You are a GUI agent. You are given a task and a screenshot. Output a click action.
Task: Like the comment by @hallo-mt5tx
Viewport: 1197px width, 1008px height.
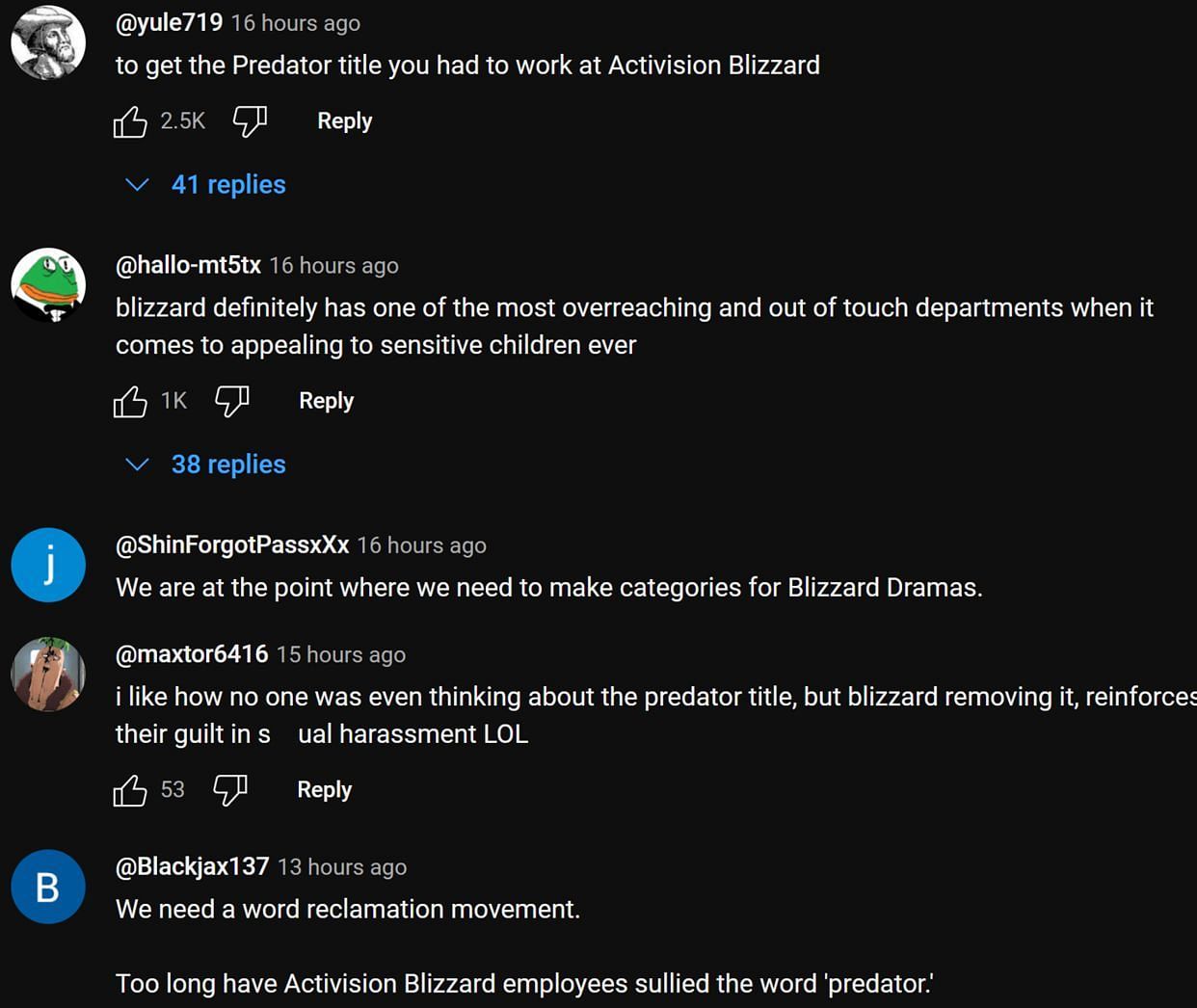[x=130, y=401]
